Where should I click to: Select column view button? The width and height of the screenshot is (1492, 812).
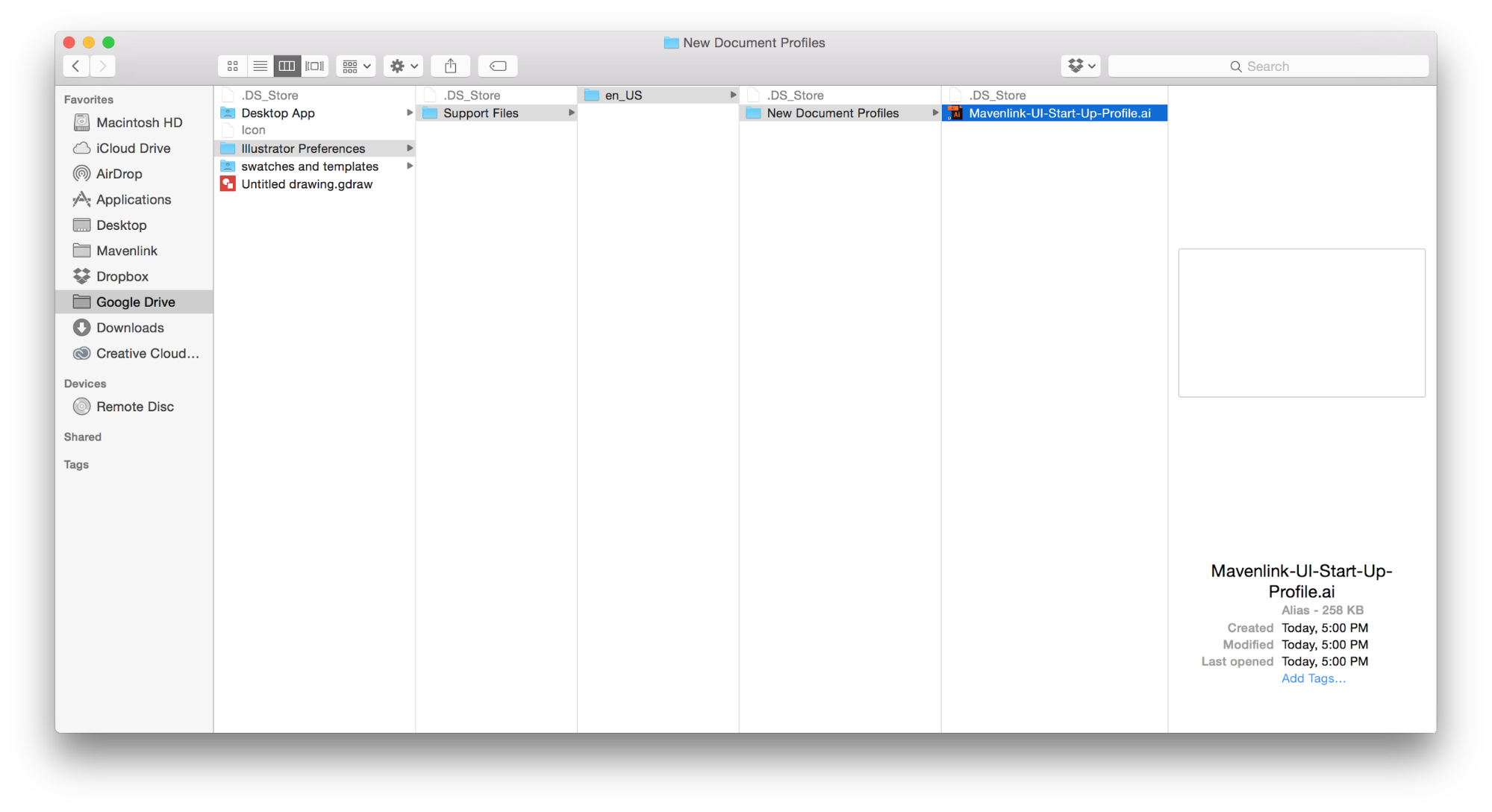pos(287,66)
